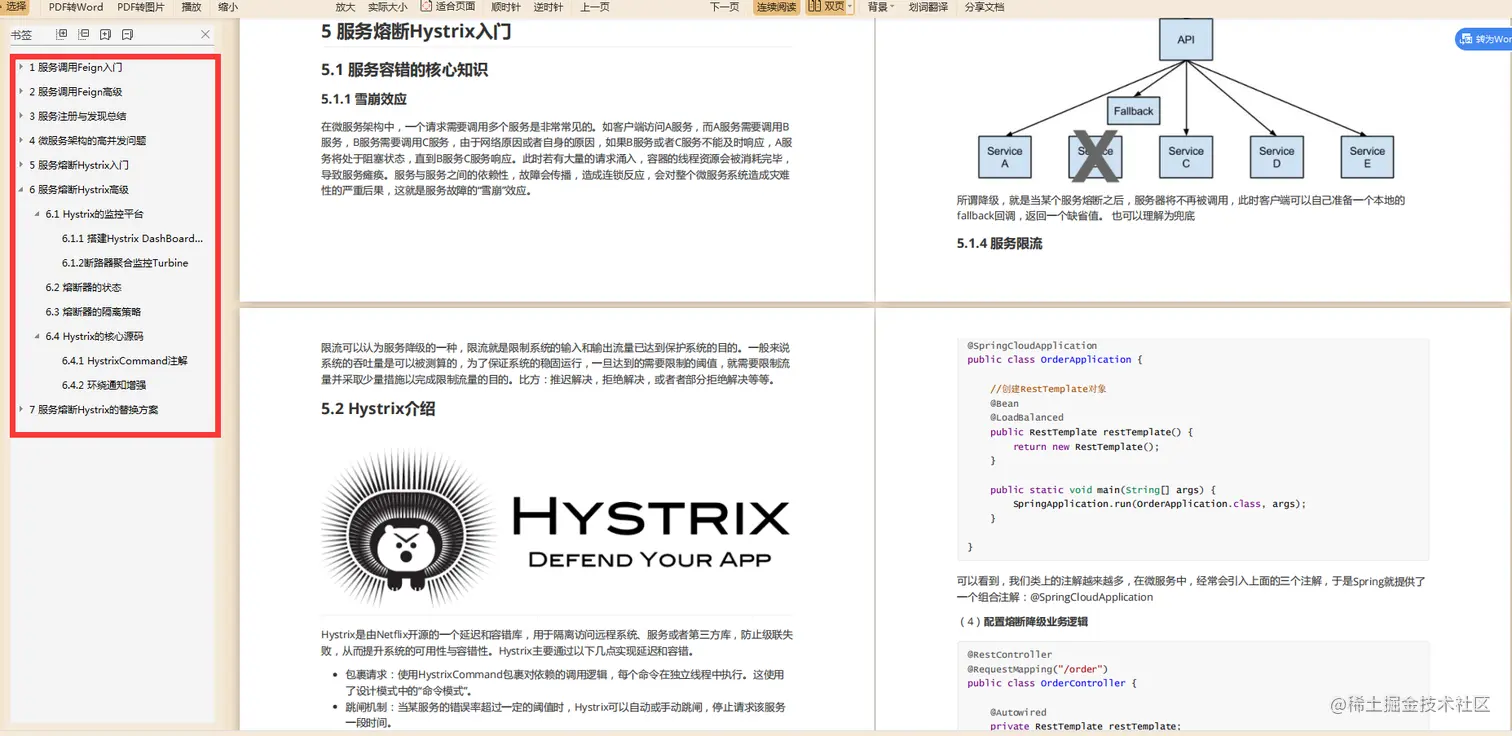The image size is (1512, 736).
Task: Click the Hystrix Defend Your App logo image
Action: [x=556, y=529]
